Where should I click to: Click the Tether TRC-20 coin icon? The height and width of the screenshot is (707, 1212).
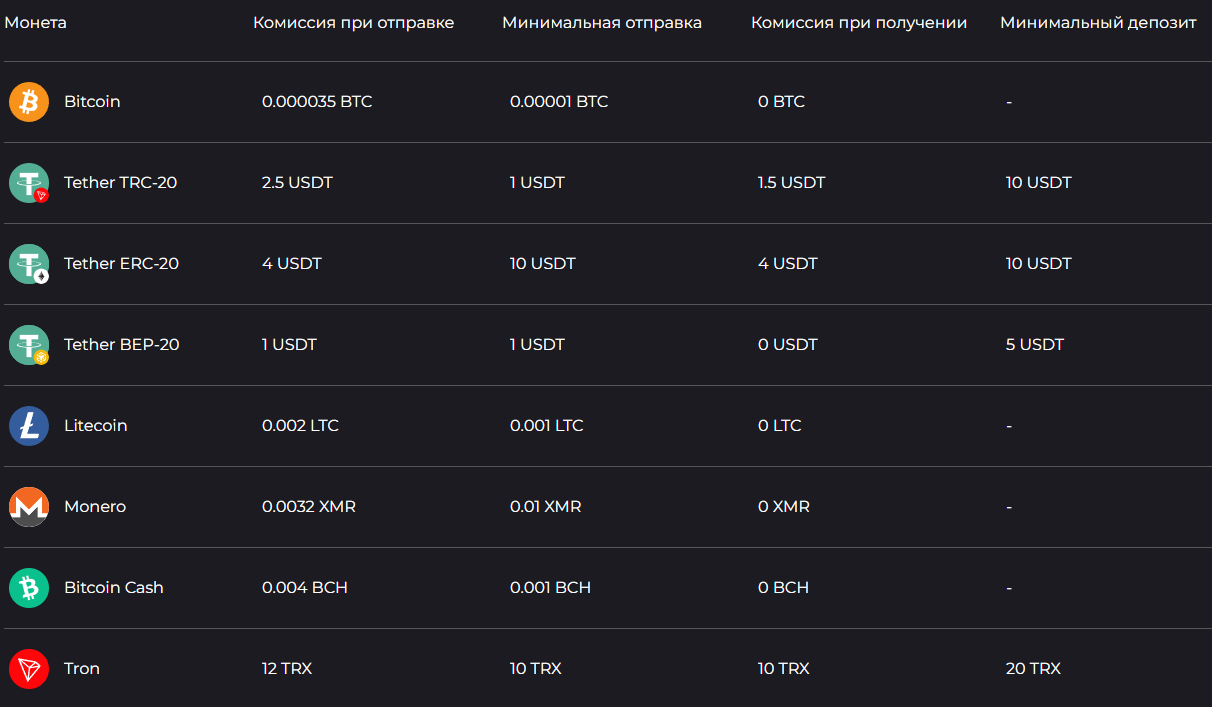coord(29,183)
